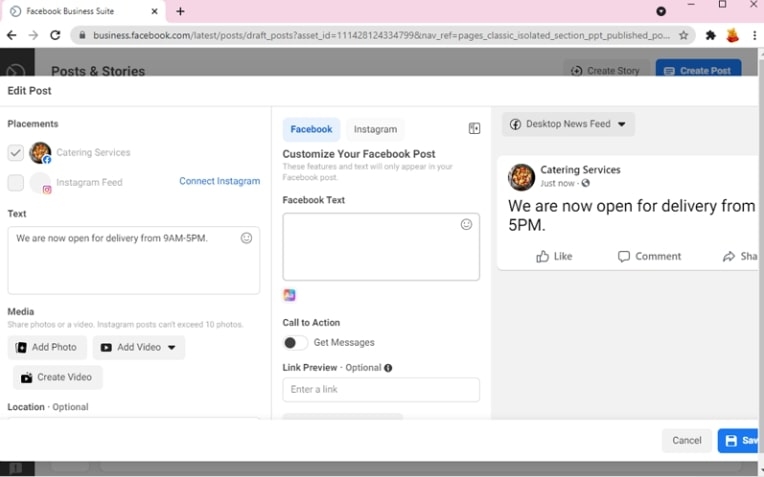Click Create Post behind the dialog
This screenshot has width=764, height=477.
click(x=698, y=70)
